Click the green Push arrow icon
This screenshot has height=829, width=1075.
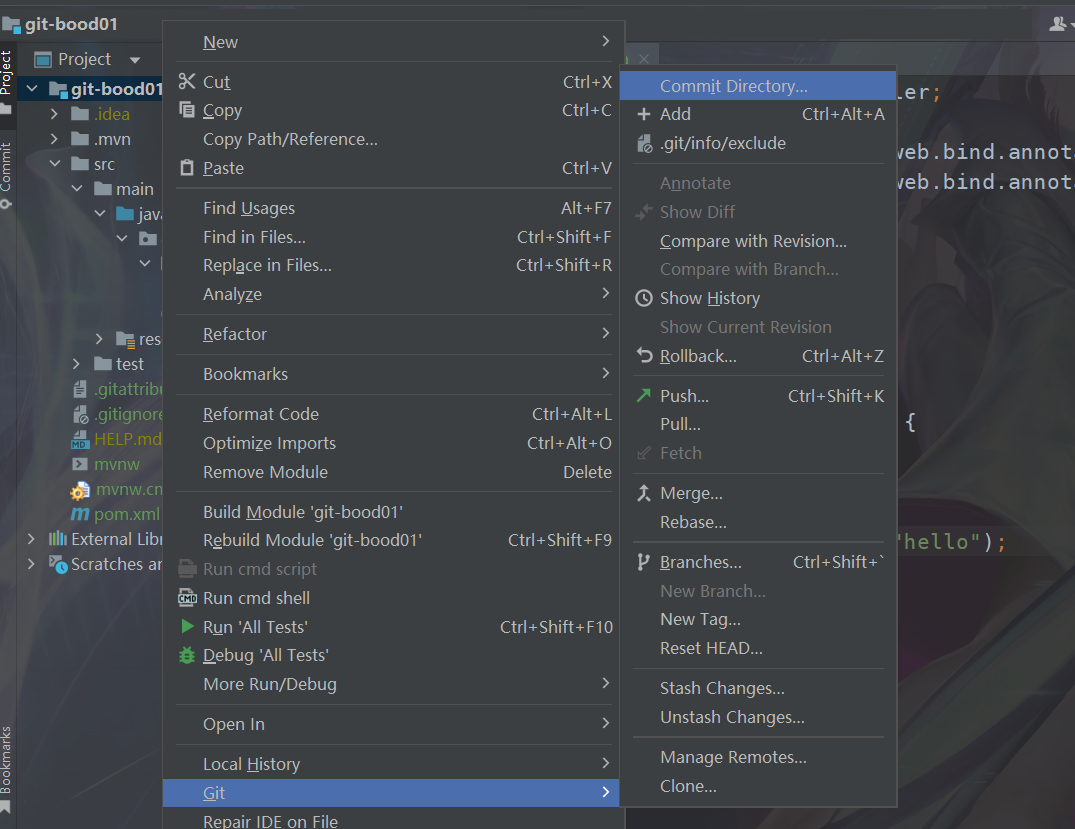[643, 396]
